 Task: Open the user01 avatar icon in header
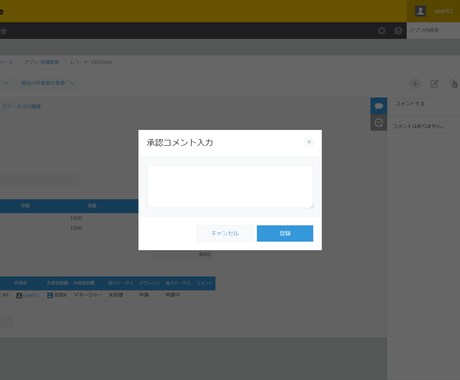pyautogui.click(x=420, y=11)
